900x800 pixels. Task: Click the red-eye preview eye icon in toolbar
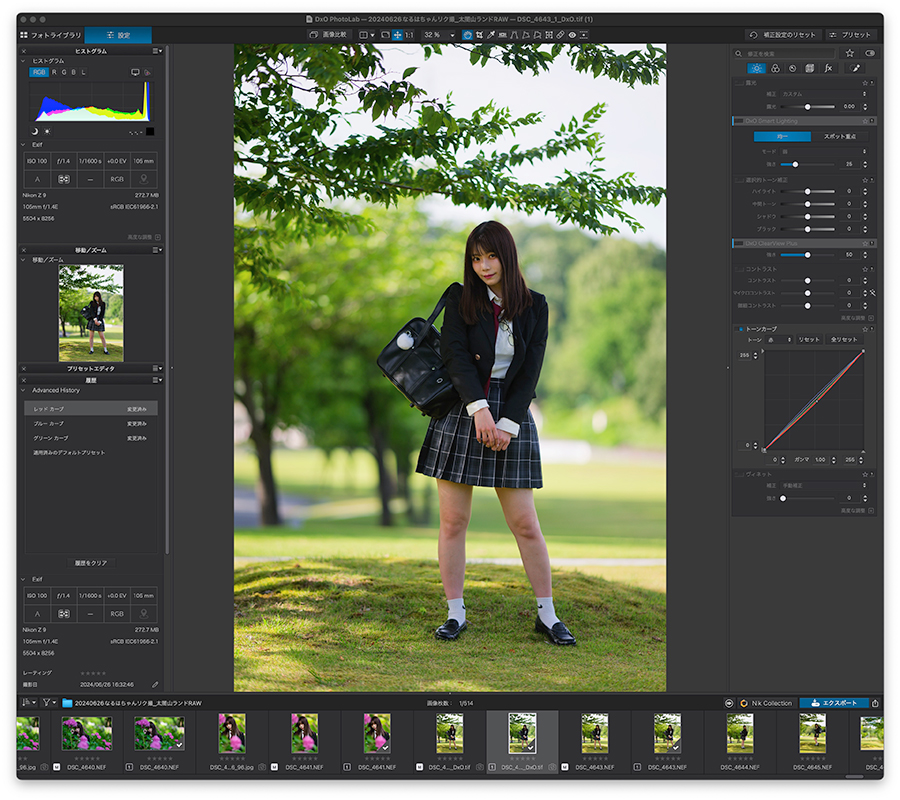tap(572, 35)
